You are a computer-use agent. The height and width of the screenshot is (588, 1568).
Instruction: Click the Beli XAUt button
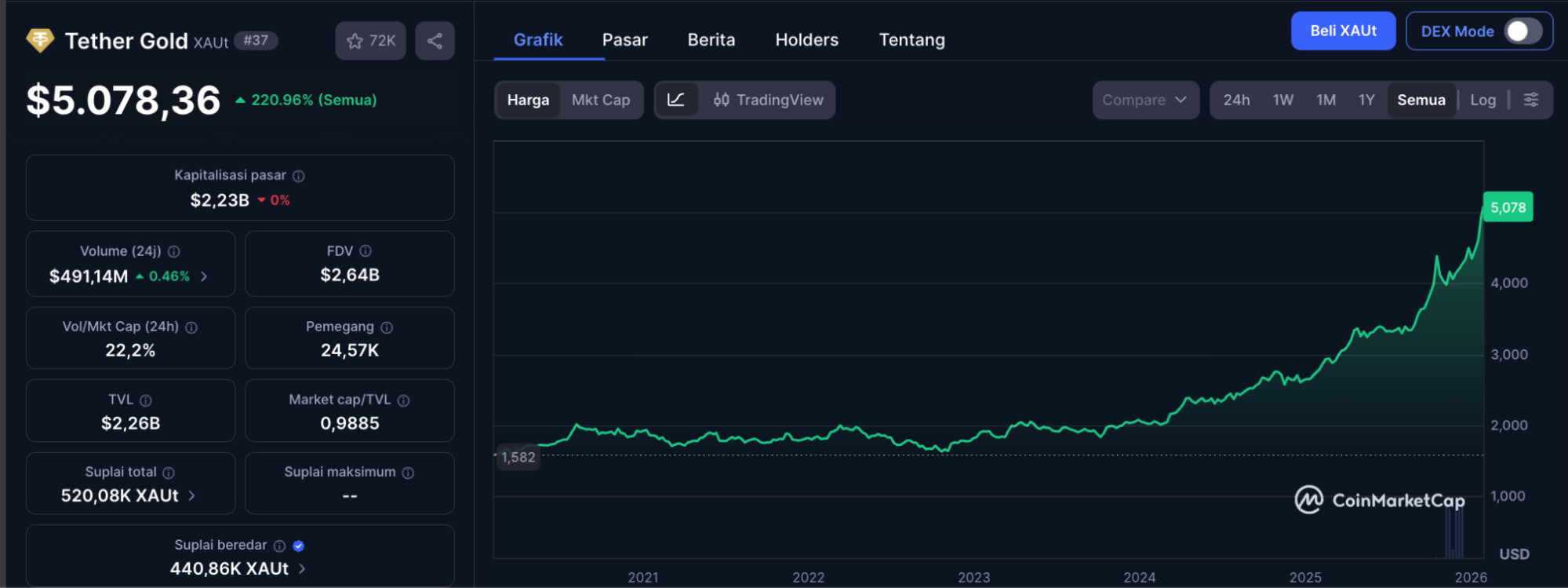pos(1344,31)
